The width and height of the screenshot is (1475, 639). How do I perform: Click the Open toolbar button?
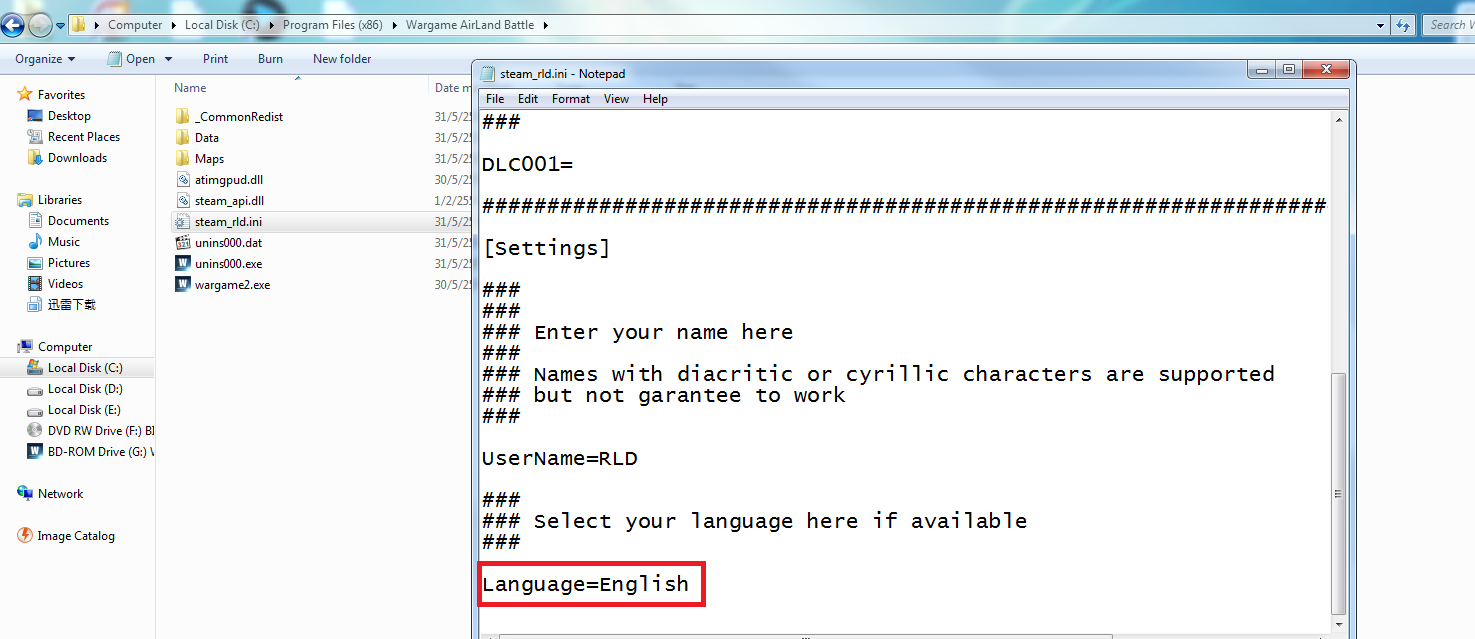(x=132, y=59)
